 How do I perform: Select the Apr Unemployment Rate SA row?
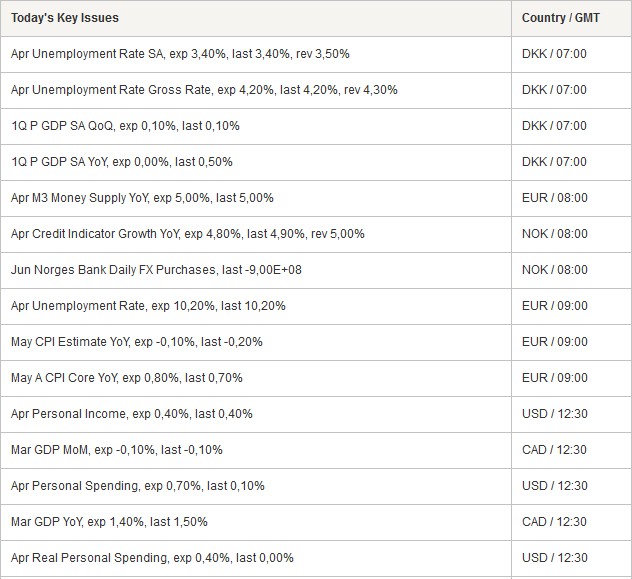pos(316,54)
